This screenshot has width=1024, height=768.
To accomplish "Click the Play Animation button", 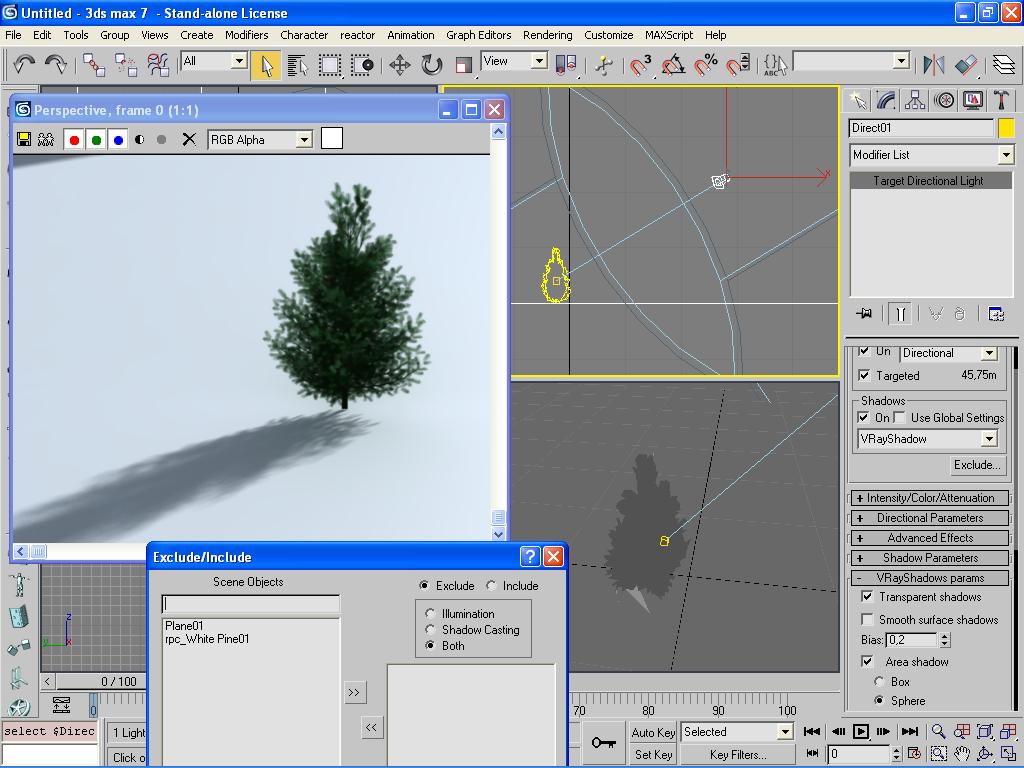I will click(x=861, y=732).
